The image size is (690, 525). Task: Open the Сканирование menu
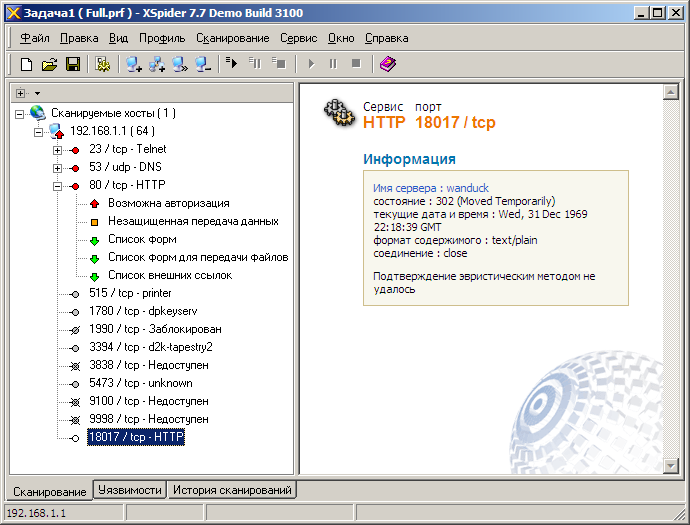coord(232,38)
